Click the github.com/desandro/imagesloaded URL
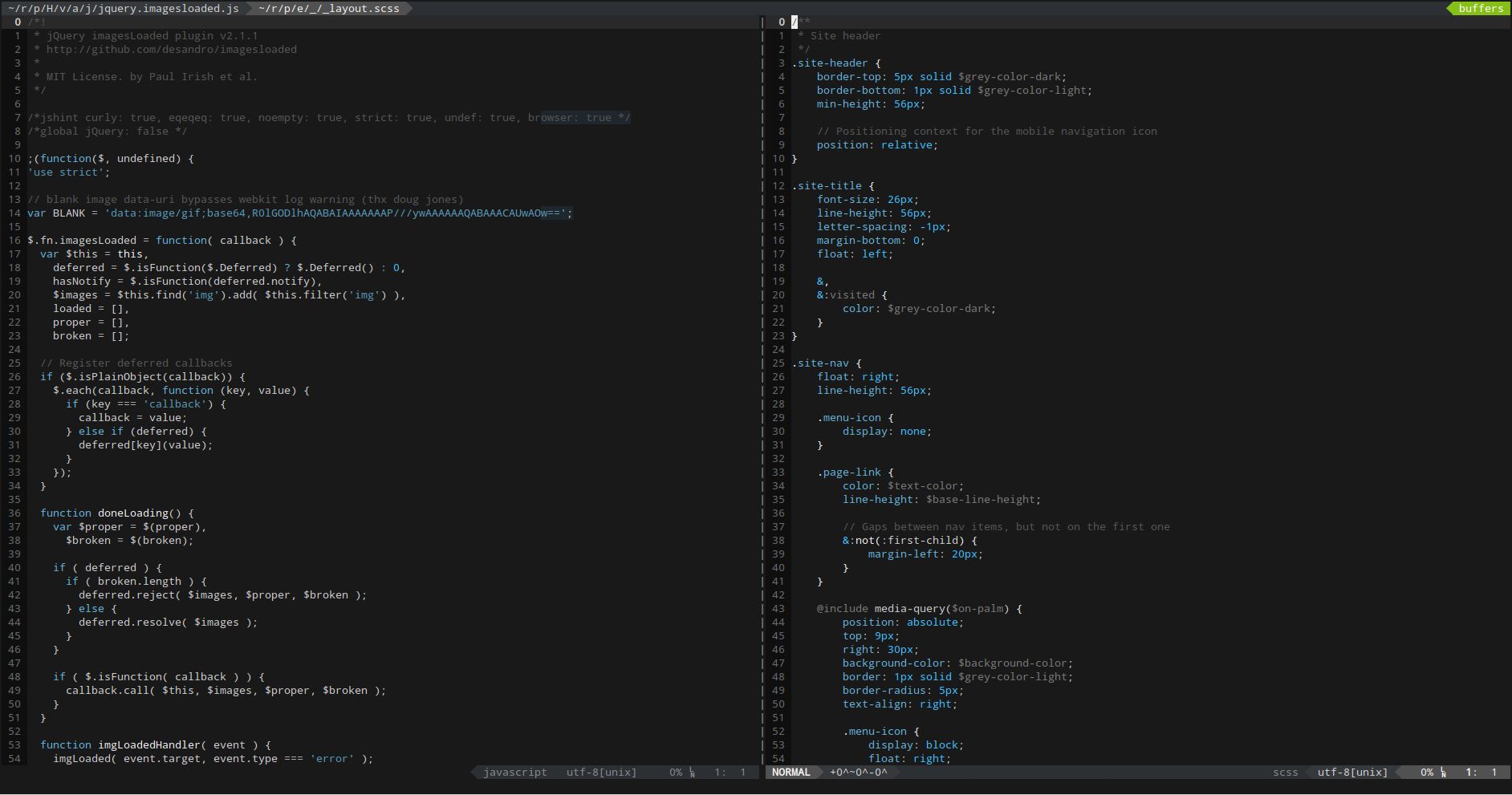This screenshot has width=1512, height=795. pos(171,49)
